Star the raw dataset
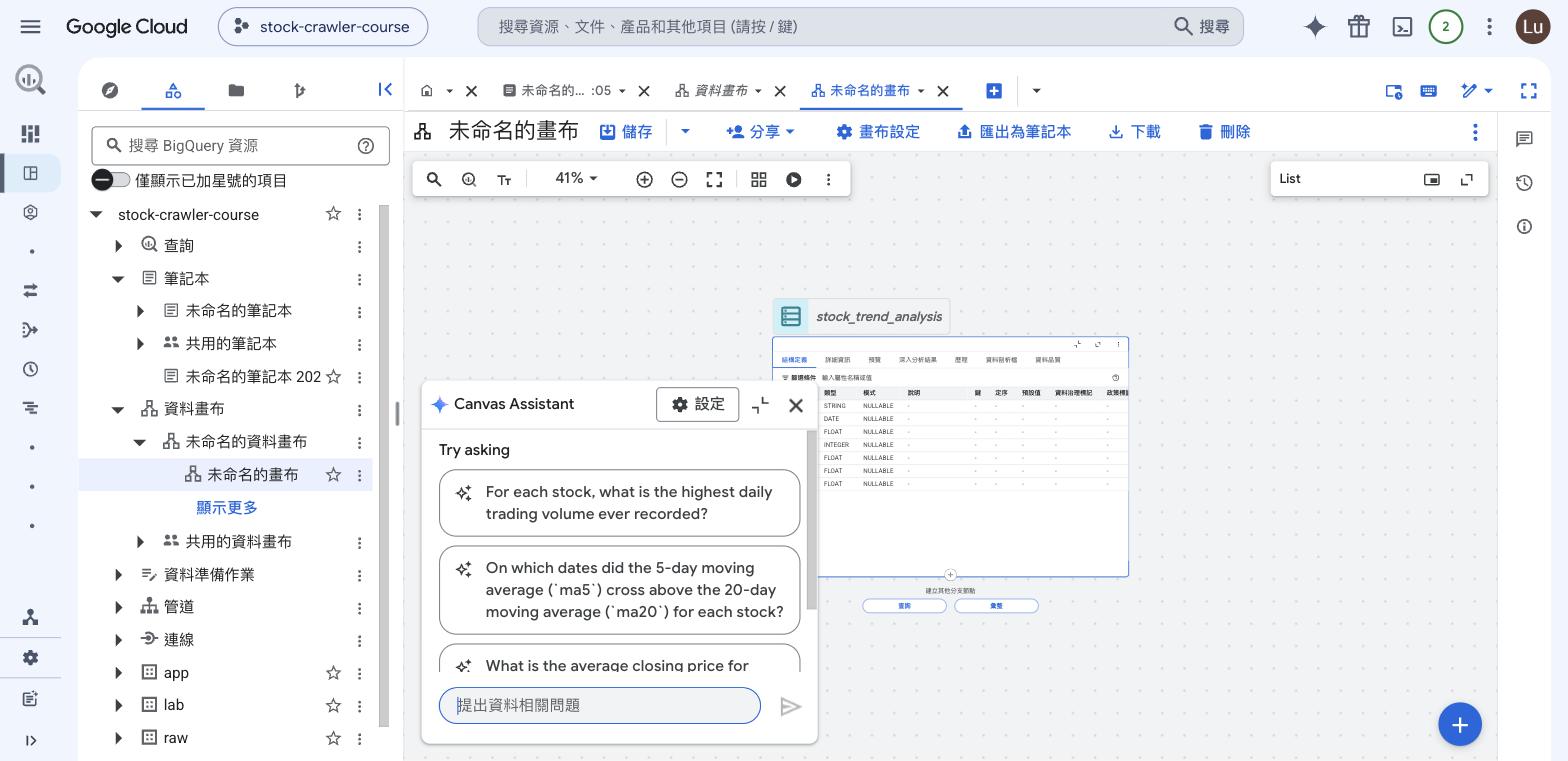Image resolution: width=1568 pixels, height=761 pixels. click(x=333, y=738)
